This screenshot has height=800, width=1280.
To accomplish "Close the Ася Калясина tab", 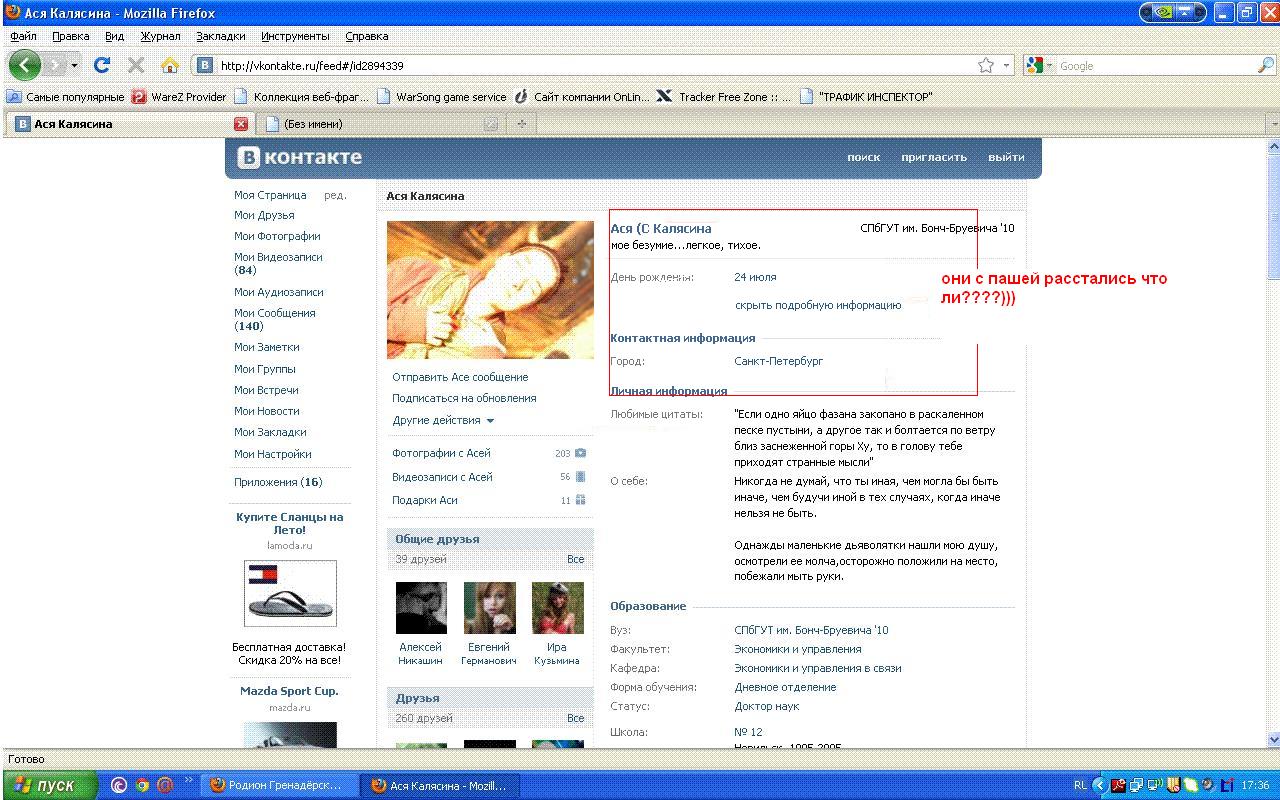I will 241,124.
